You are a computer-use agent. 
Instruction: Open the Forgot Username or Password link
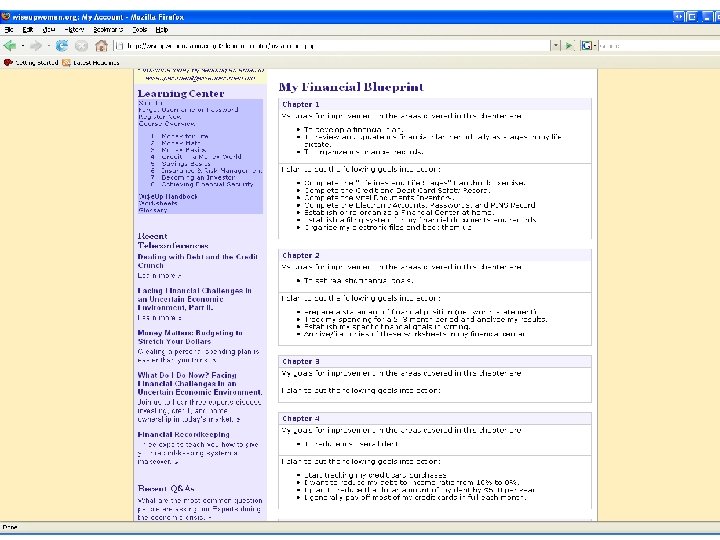pos(188,110)
